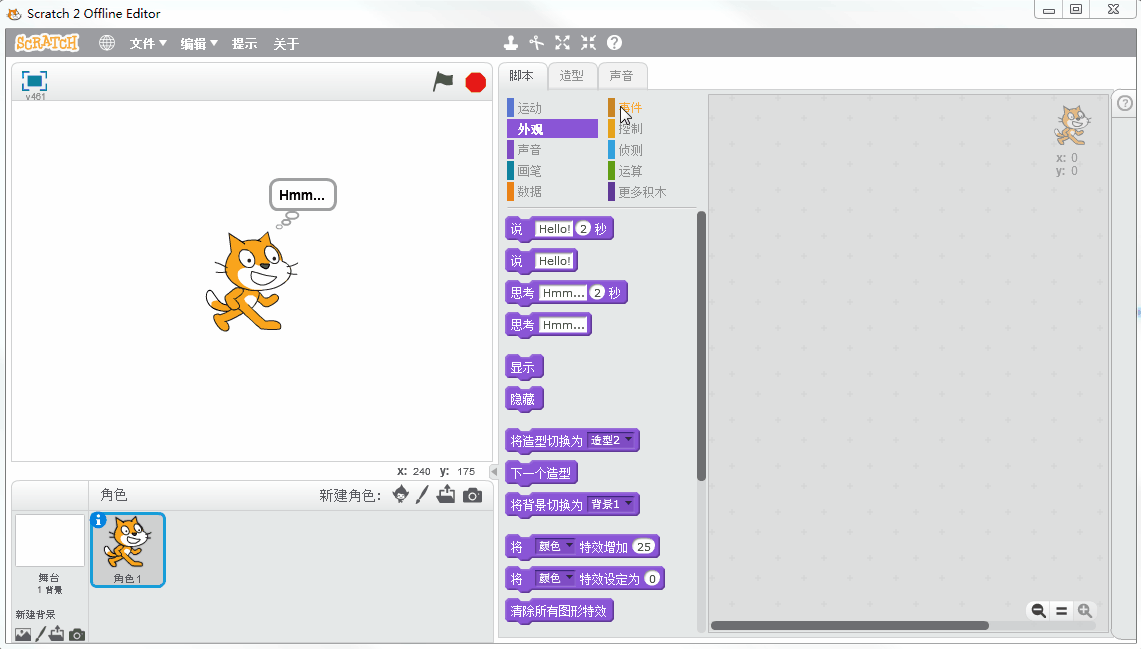Image resolution: width=1141 pixels, height=649 pixels.
Task: Click the blocks palette vertical scrollbar
Action: 701,346
